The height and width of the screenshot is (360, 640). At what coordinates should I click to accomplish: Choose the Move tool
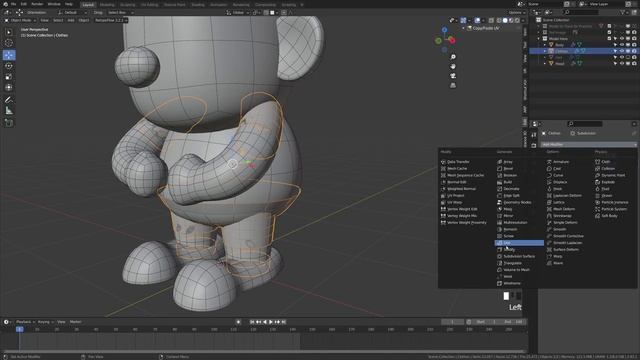(9, 55)
